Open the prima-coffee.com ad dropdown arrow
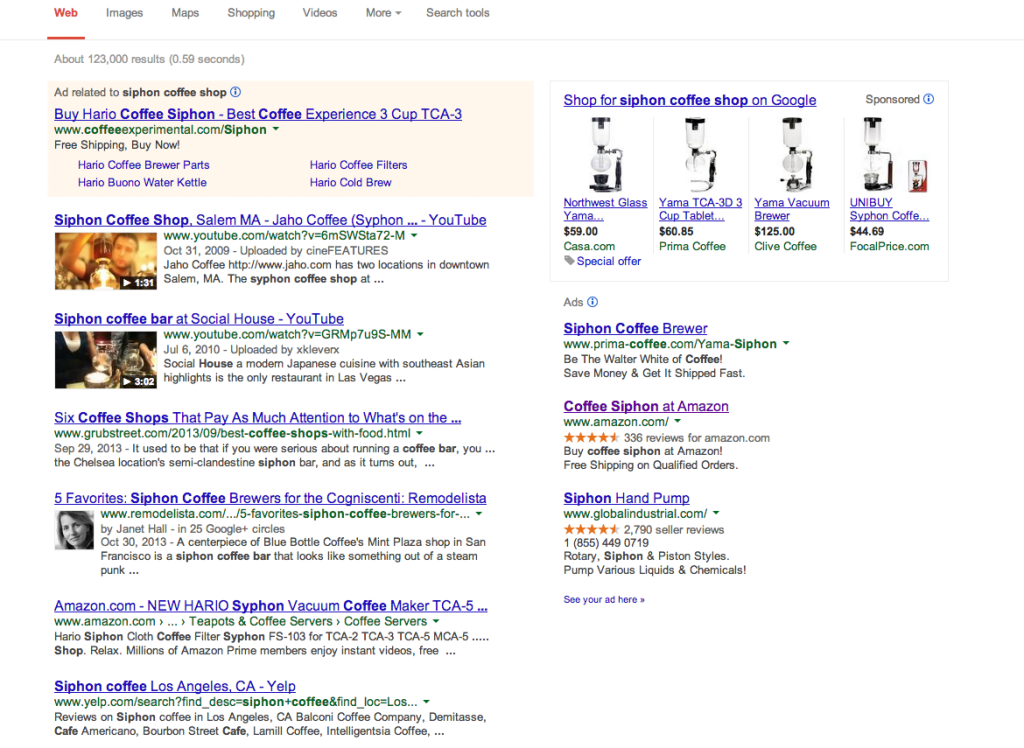 786,343
